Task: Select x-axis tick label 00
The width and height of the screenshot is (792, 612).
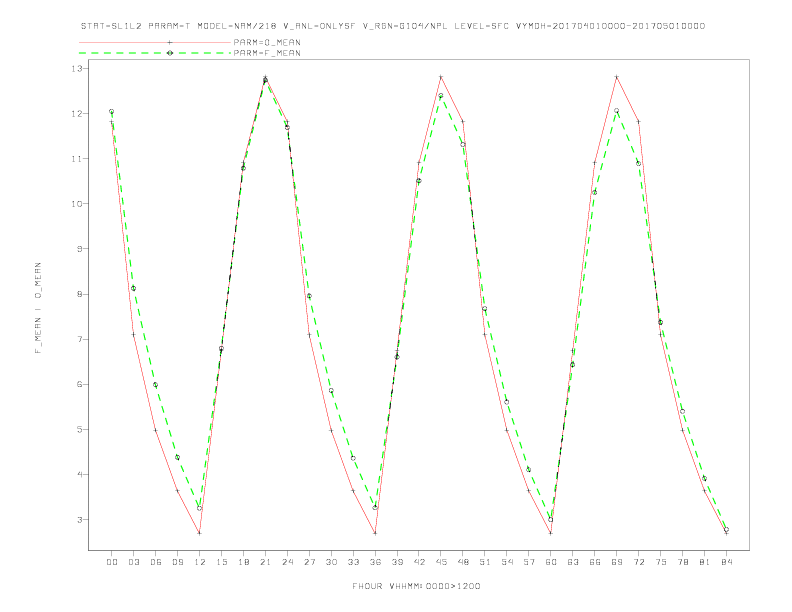Action: (112, 562)
